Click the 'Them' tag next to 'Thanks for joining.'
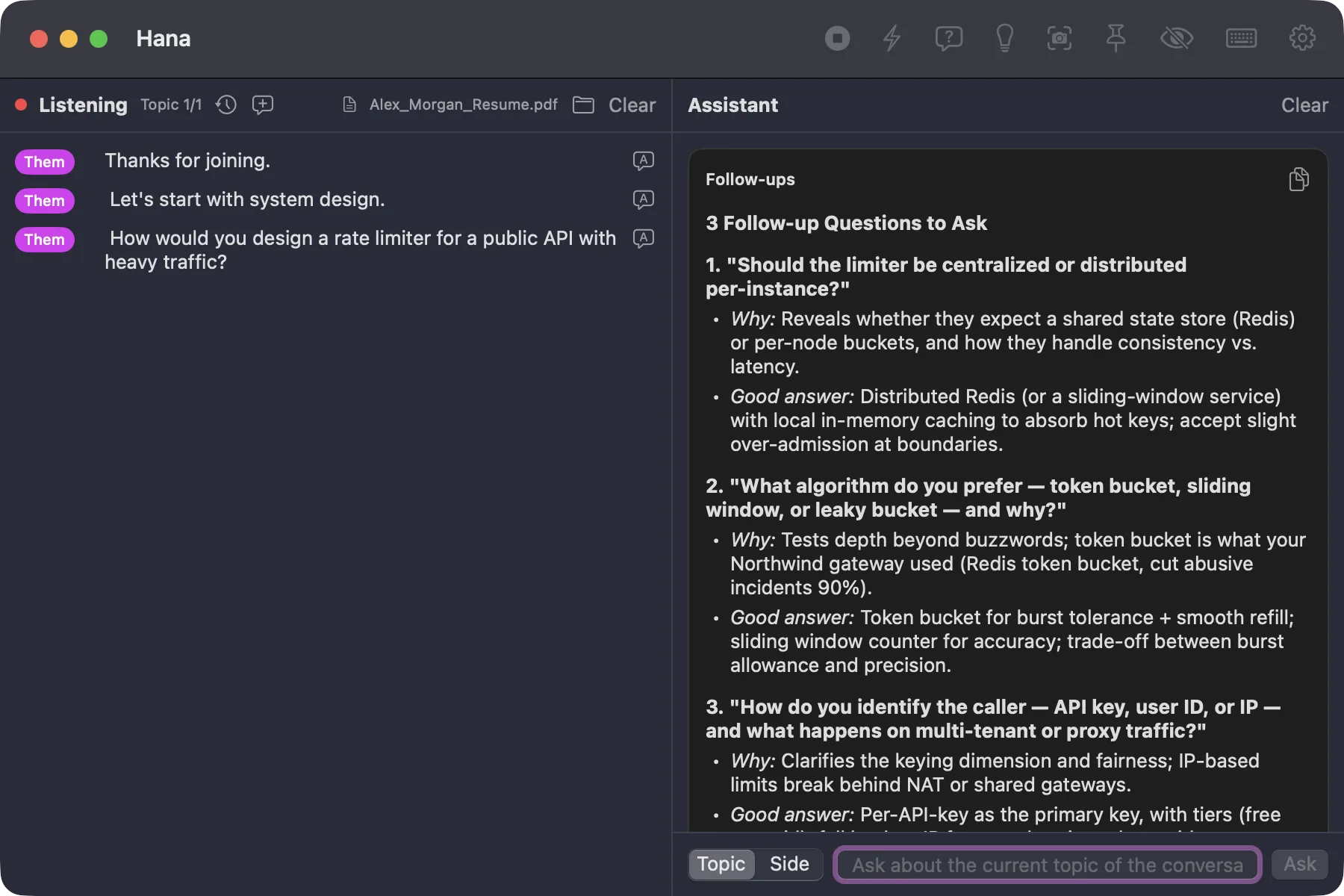 [x=45, y=162]
